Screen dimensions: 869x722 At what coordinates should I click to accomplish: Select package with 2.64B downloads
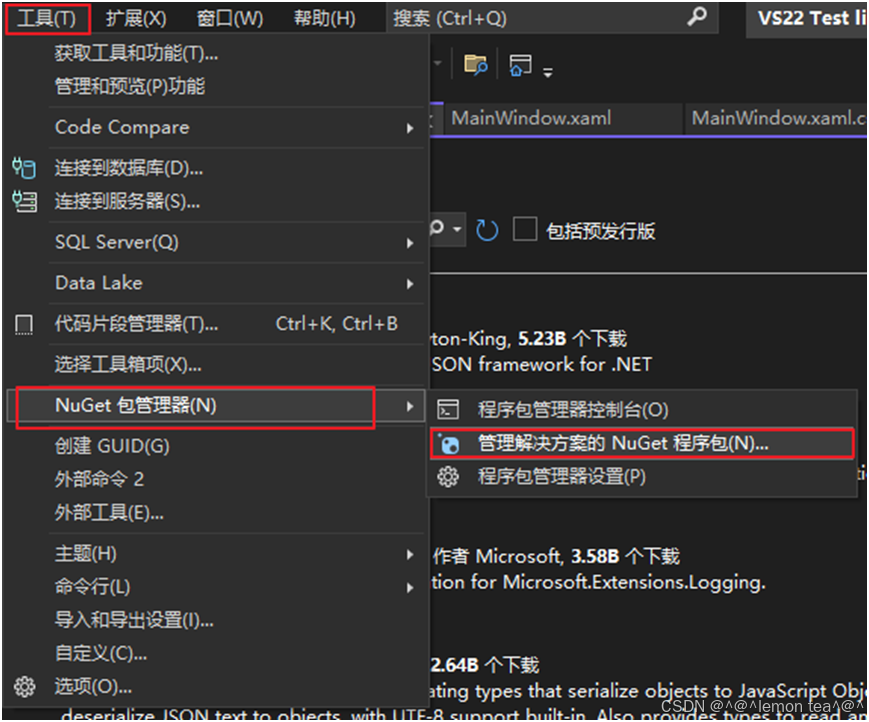pos(650,687)
